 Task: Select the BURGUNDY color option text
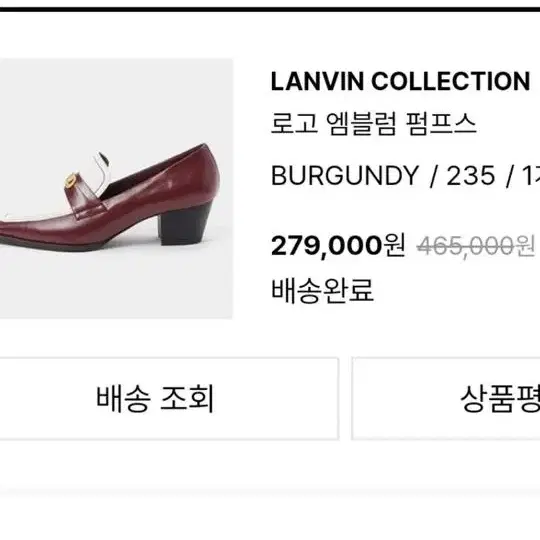[345, 176]
